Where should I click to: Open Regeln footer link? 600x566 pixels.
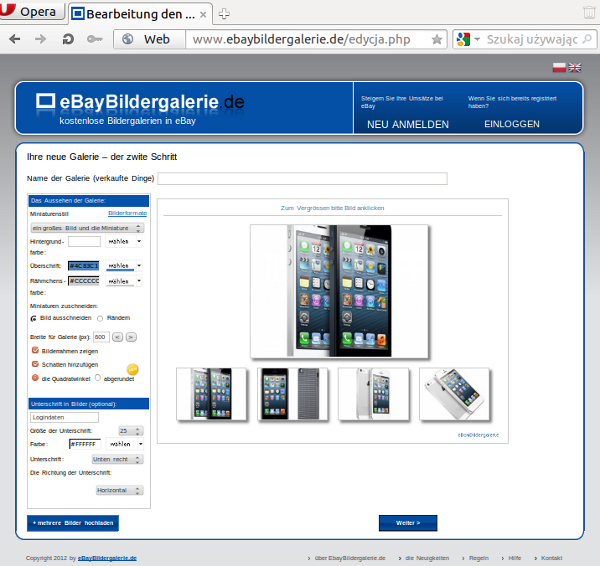point(479,558)
